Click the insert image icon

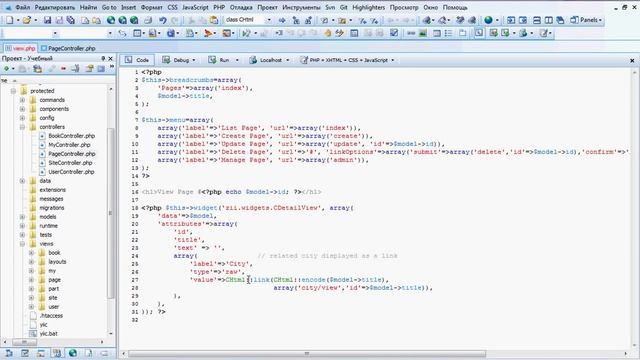423,33
